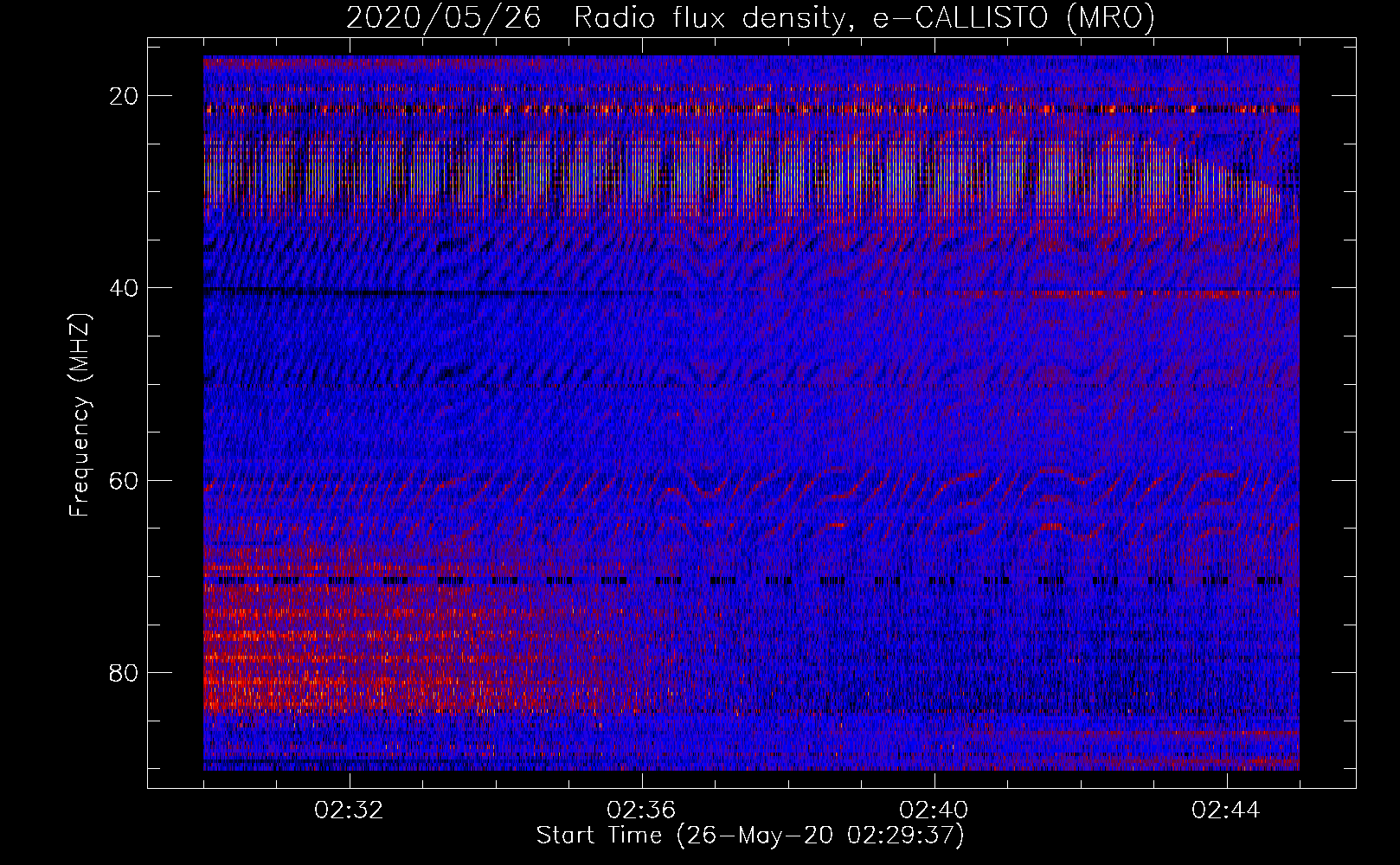Screen dimensions: 1400x865
Task: Click the 02:44 time tick label
Action: (x=1227, y=811)
